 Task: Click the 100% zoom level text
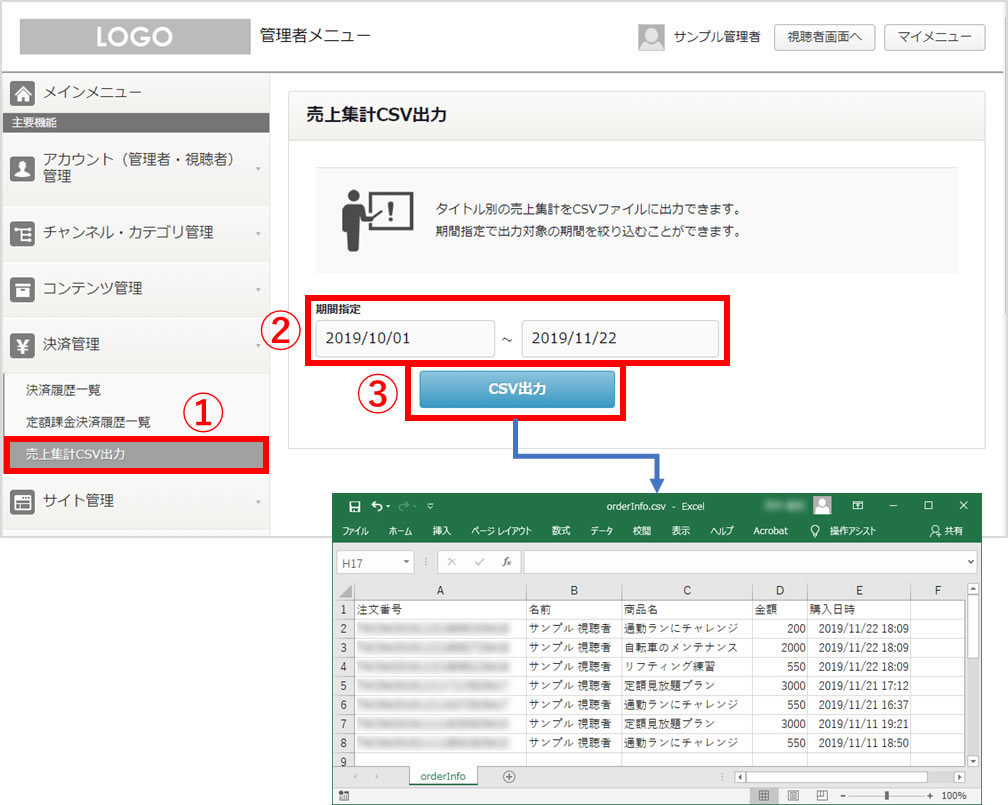point(954,796)
